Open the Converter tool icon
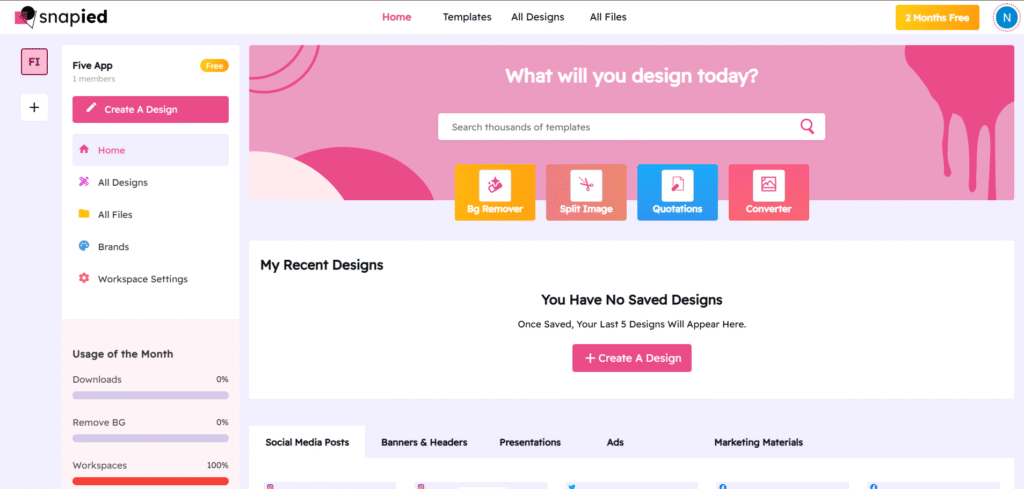Viewport: 1024px width, 489px height. click(768, 185)
